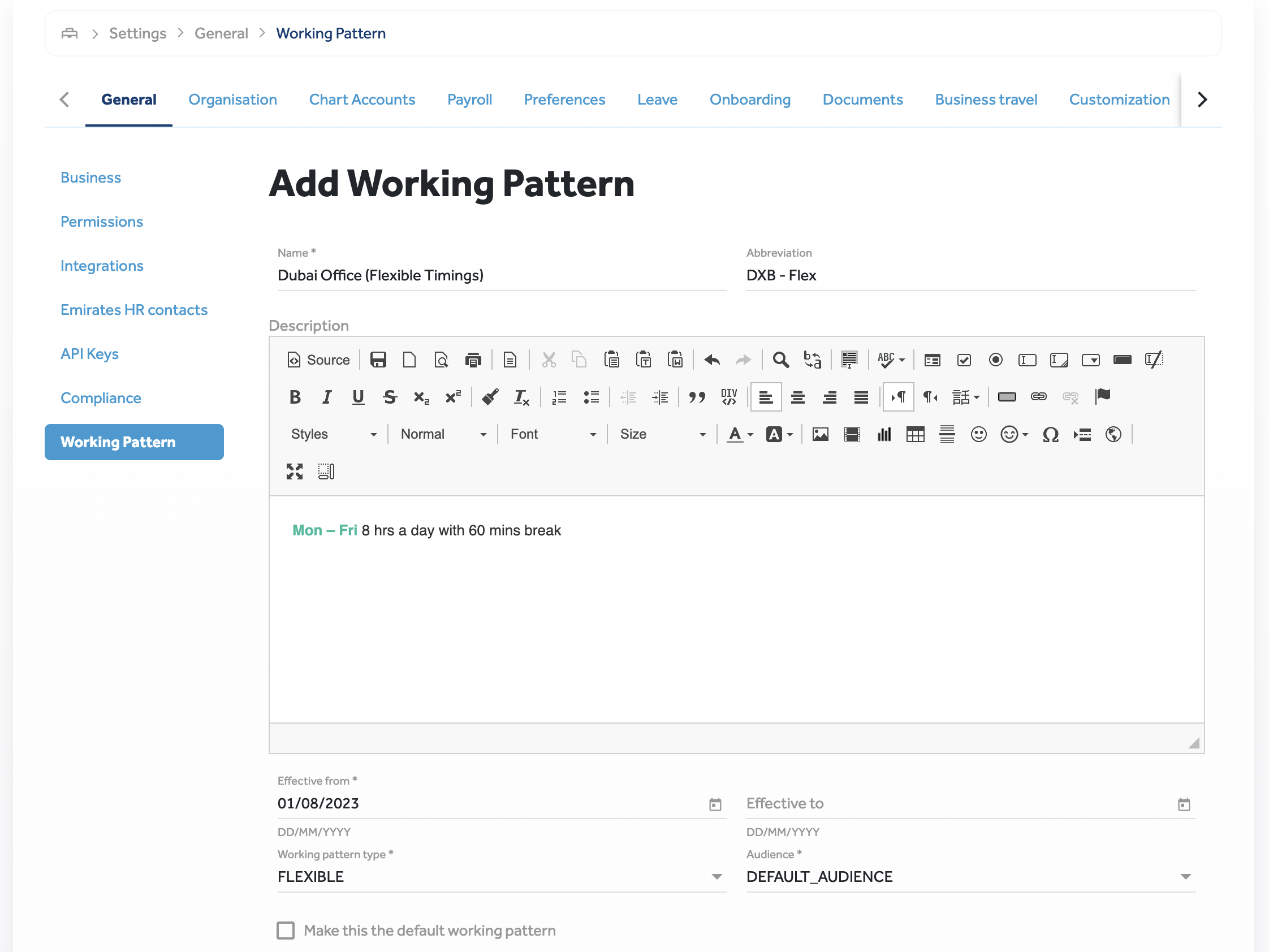The width and height of the screenshot is (1269, 952).
Task: Insert a blockquote using the quote icon
Action: (698, 396)
